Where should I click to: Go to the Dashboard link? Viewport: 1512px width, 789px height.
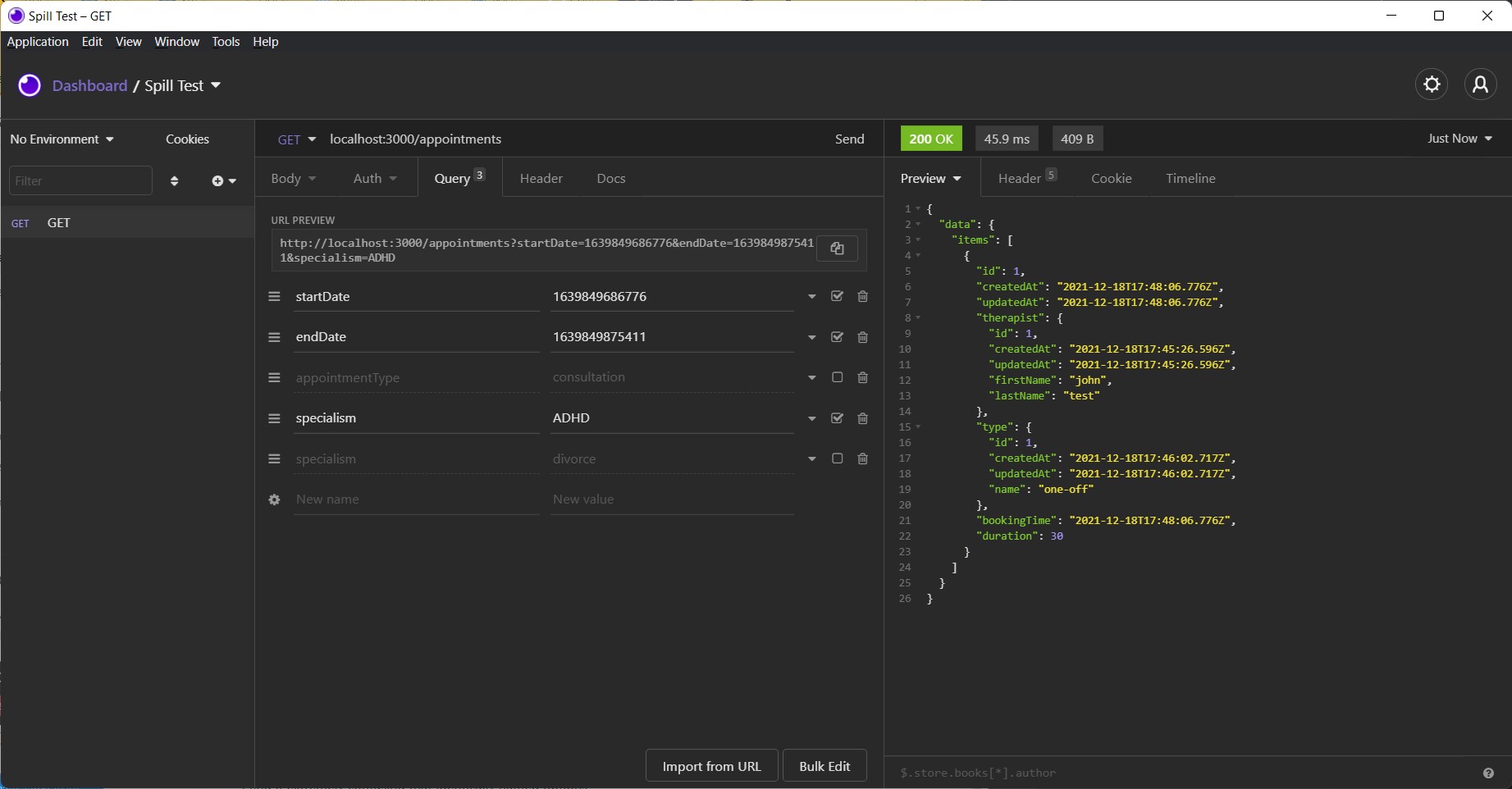pyautogui.click(x=90, y=85)
